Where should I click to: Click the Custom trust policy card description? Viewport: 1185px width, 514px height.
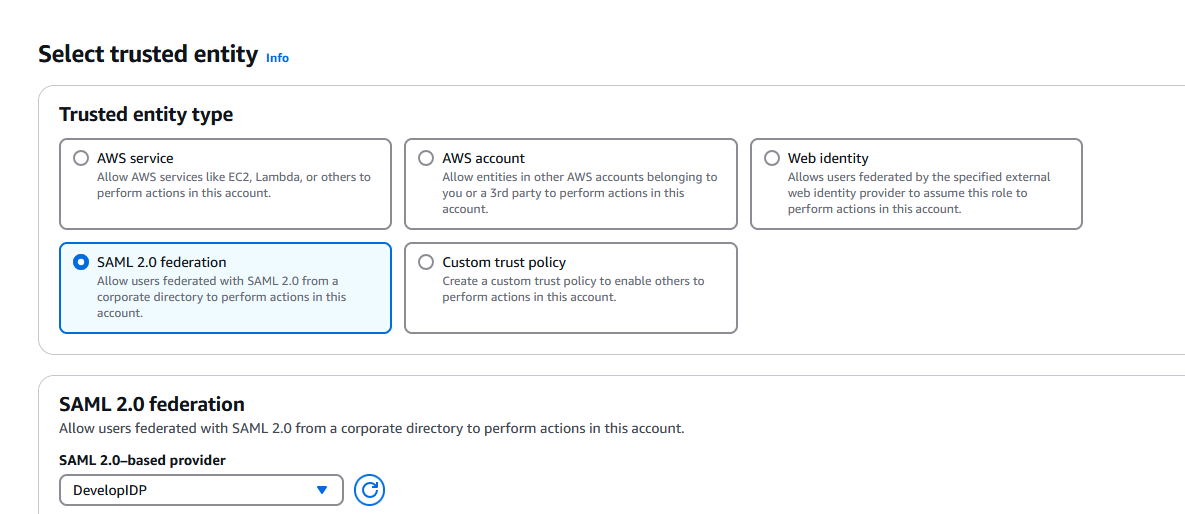coord(573,289)
